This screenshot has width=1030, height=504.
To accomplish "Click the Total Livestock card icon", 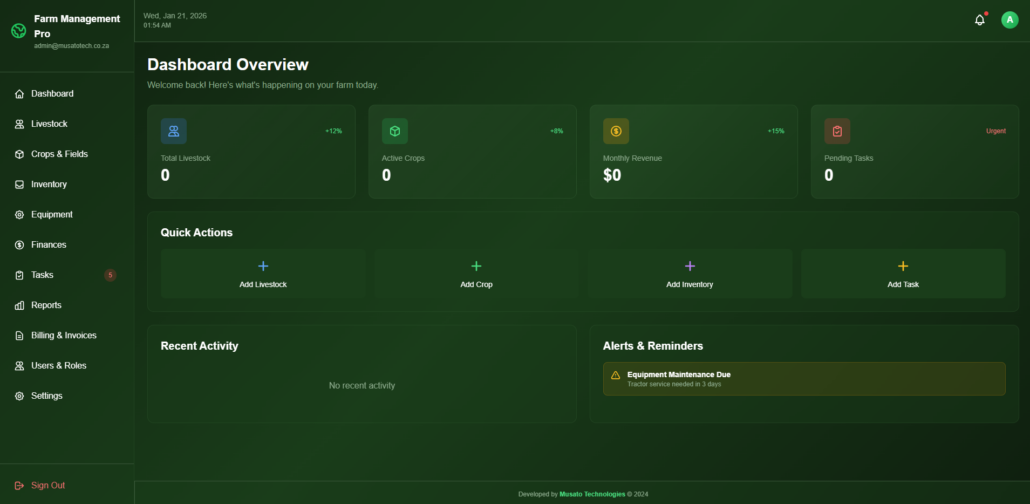I will [x=173, y=131].
